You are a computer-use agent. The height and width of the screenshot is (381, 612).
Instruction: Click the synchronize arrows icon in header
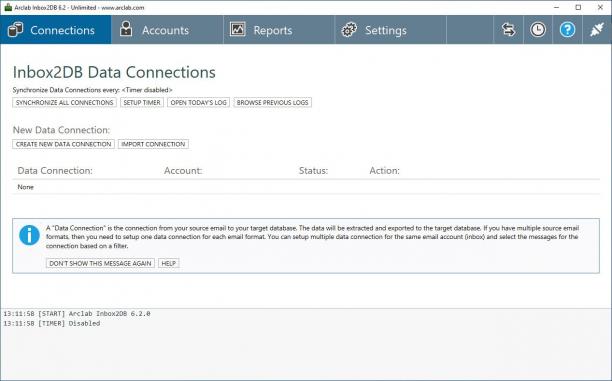click(508, 30)
